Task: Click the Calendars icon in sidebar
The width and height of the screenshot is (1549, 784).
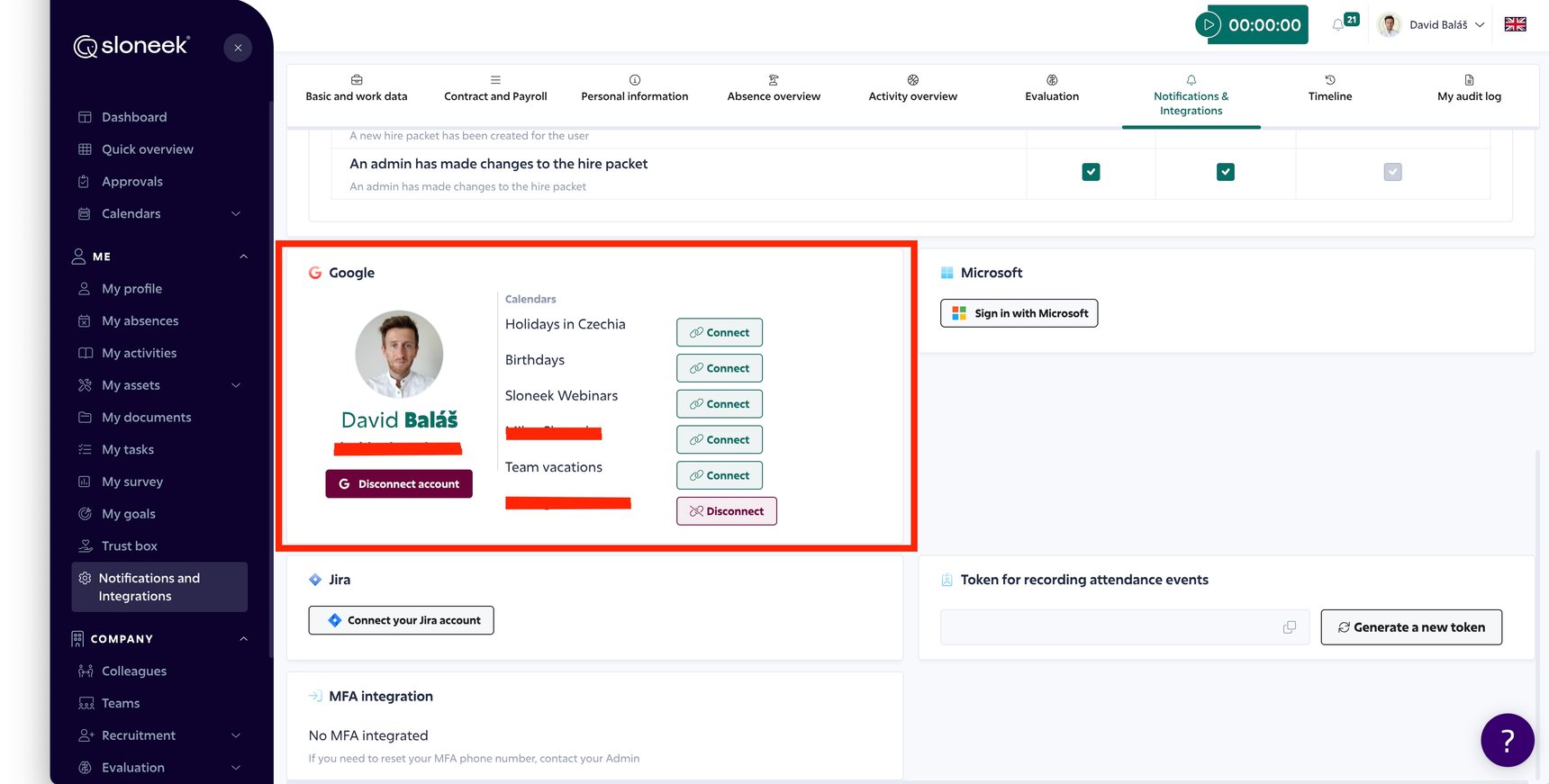Action: pyautogui.click(x=85, y=214)
